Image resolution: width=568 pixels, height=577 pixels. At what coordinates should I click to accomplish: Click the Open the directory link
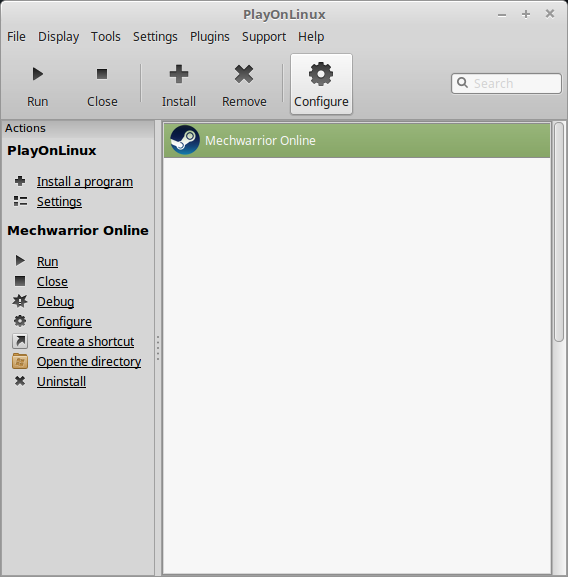(89, 361)
